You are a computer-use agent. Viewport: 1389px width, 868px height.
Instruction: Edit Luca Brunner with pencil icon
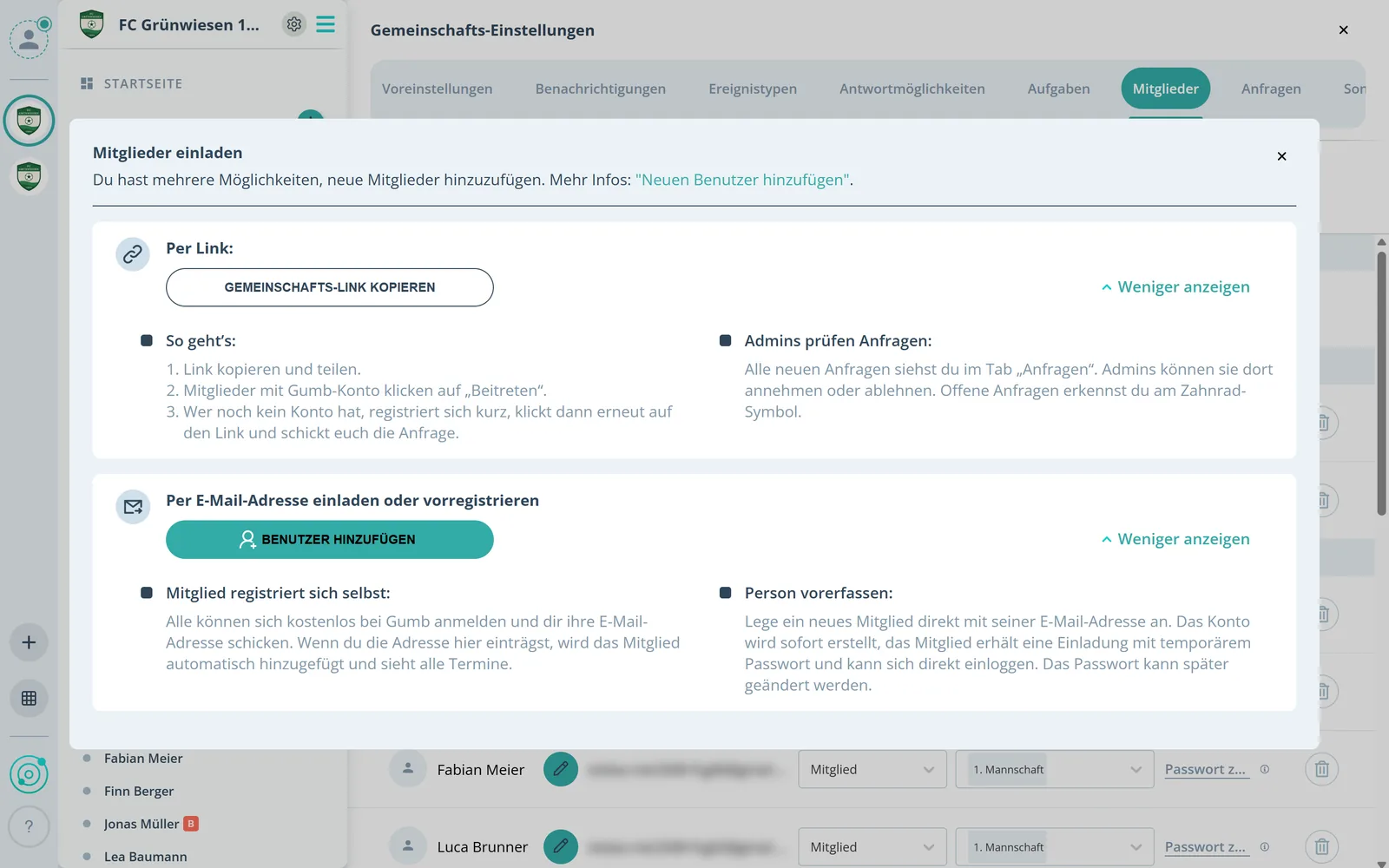click(561, 846)
